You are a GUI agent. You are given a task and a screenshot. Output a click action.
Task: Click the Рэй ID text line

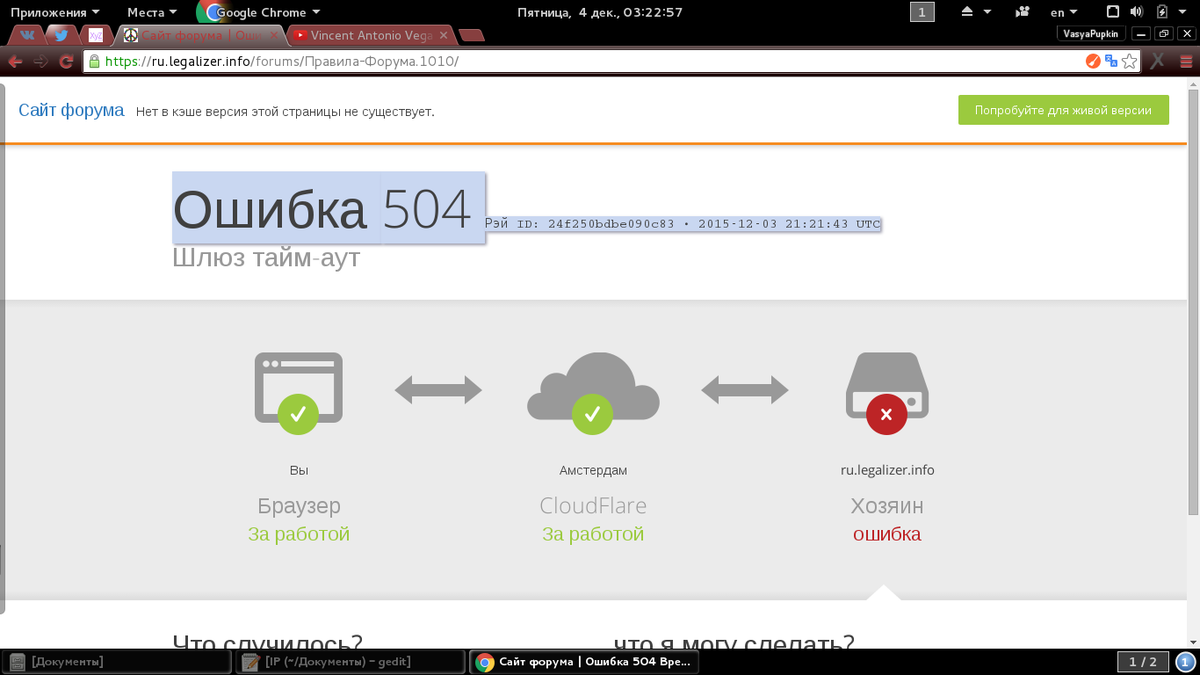[x=683, y=224]
